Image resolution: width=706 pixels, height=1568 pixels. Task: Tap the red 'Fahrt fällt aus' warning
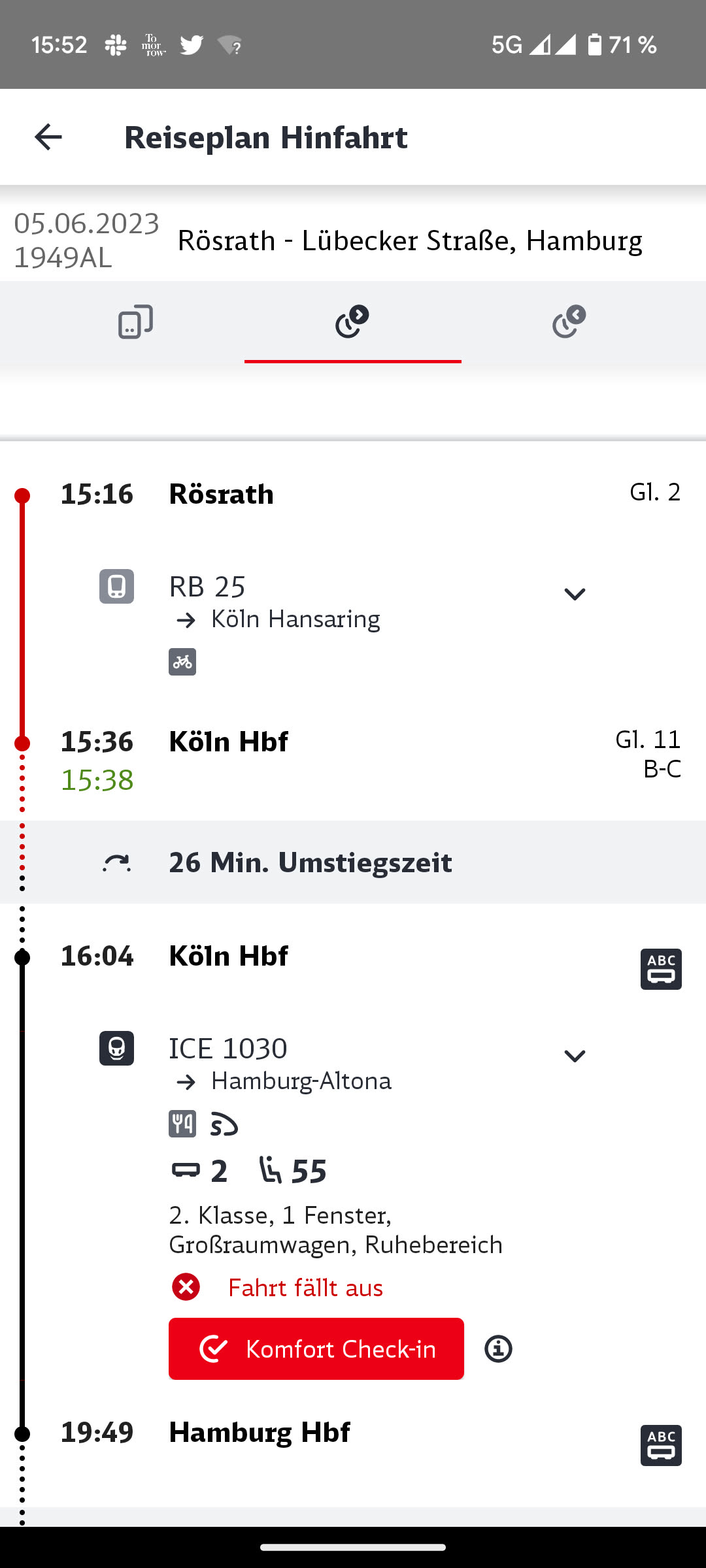click(x=305, y=1288)
